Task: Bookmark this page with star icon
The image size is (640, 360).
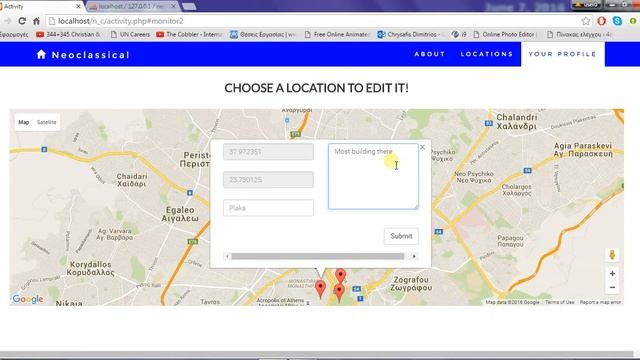Action: click(x=586, y=21)
